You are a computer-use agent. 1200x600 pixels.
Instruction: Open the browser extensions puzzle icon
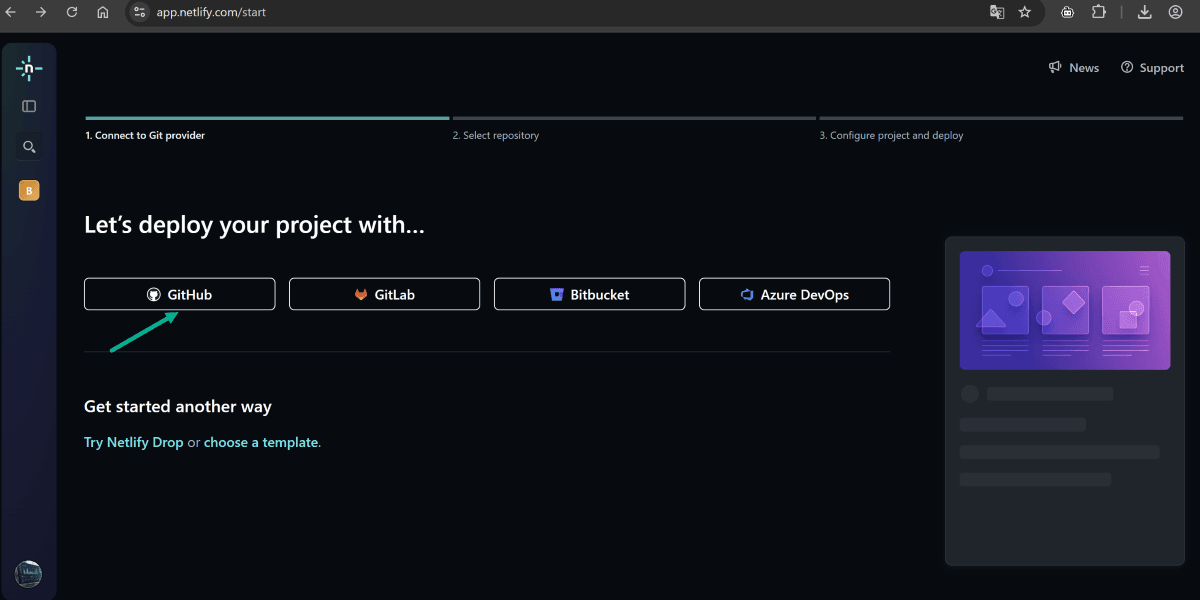1099,13
